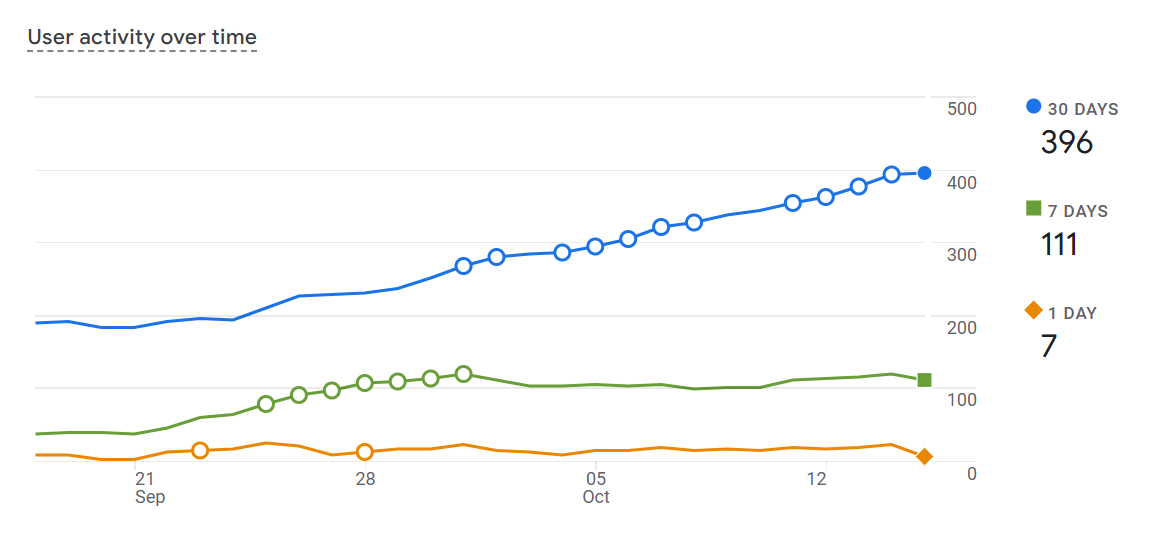Click the hollow blue marker above 05 Oct
Image resolution: width=1149 pixels, height=541 pixels.
[x=595, y=246]
